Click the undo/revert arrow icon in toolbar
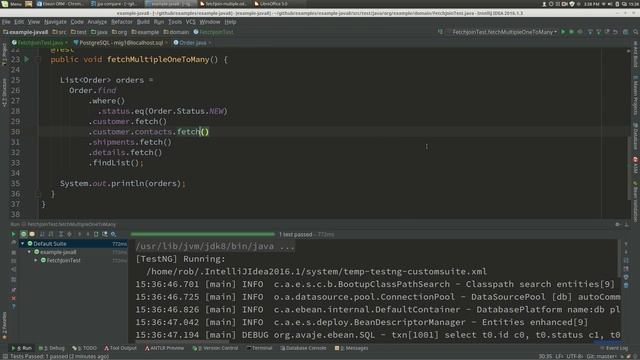The width and height of the screenshot is (640, 360). click(615, 32)
